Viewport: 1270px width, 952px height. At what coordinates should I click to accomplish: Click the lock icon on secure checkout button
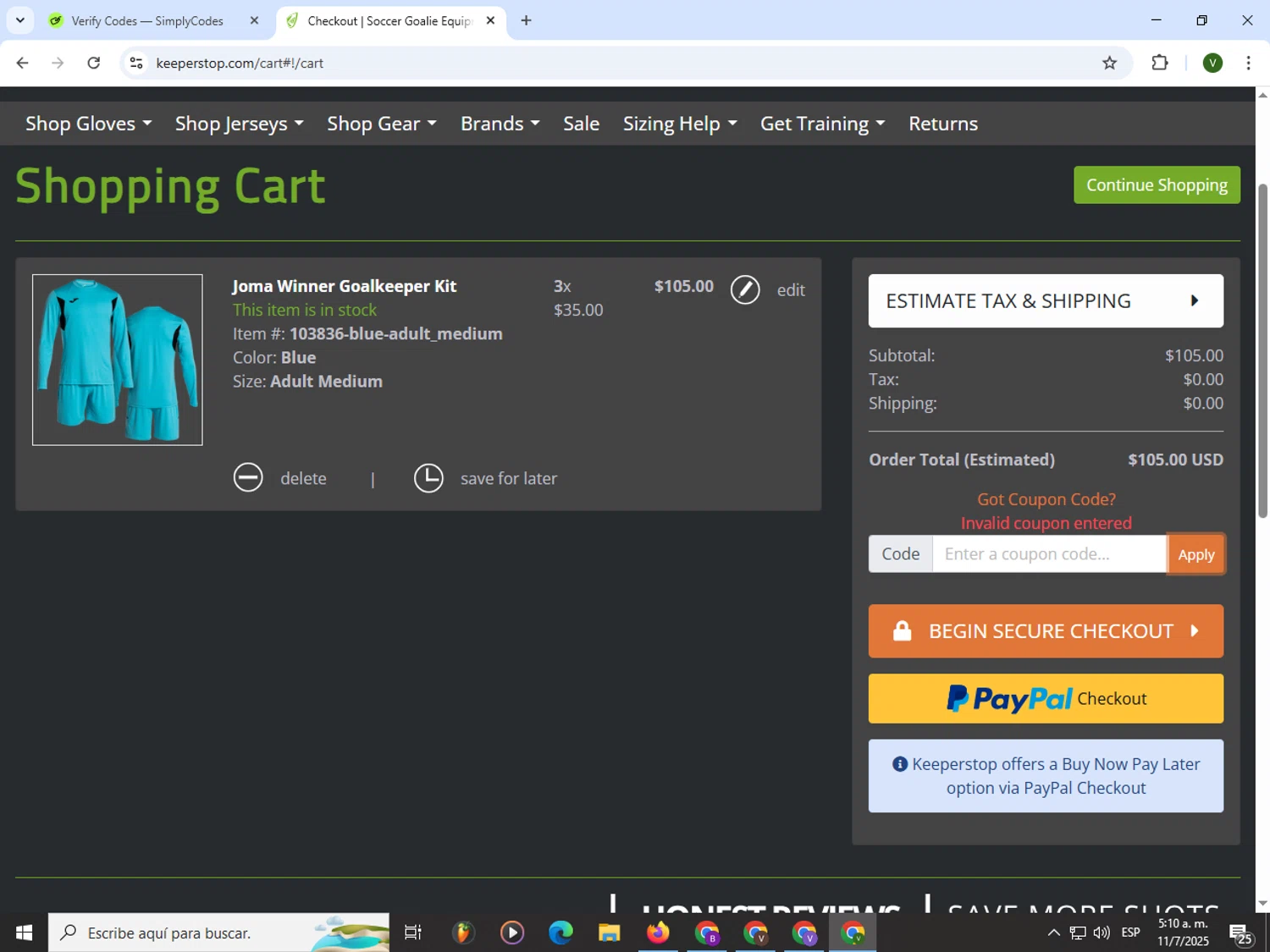[902, 631]
